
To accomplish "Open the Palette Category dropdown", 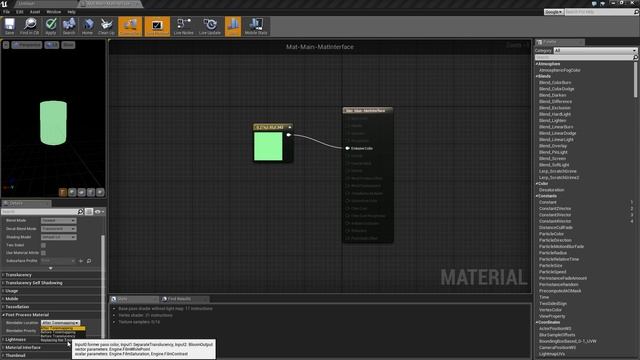I will click(x=595, y=51).
